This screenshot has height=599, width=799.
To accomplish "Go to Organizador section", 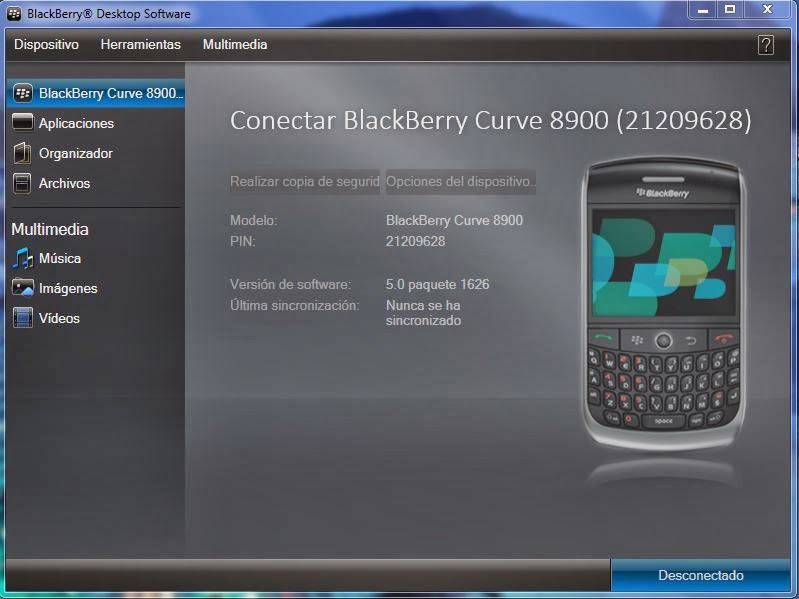I will click(76, 153).
